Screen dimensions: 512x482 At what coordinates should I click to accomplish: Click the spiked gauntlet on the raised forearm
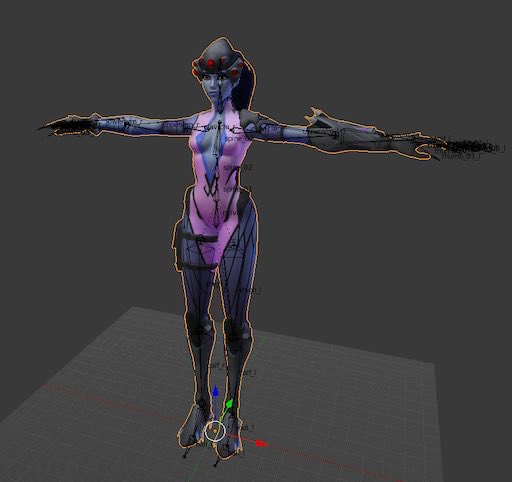(347, 132)
